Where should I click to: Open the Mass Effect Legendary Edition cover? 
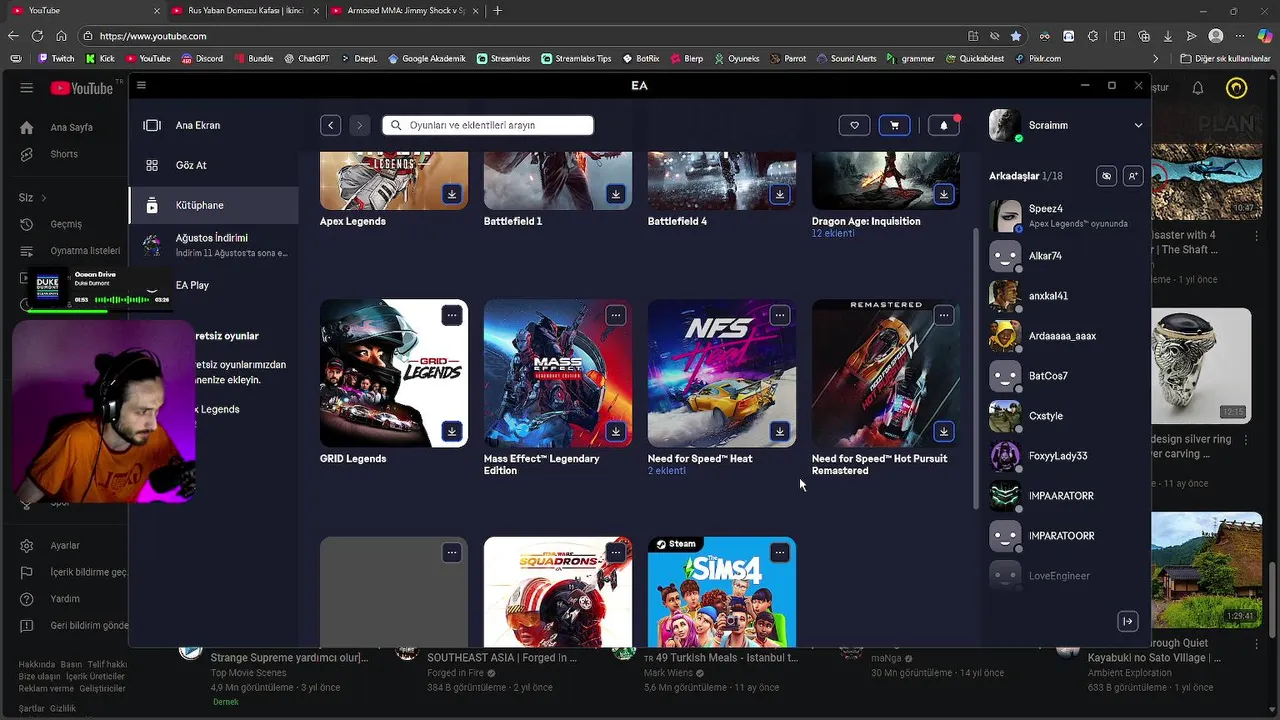[x=558, y=373]
